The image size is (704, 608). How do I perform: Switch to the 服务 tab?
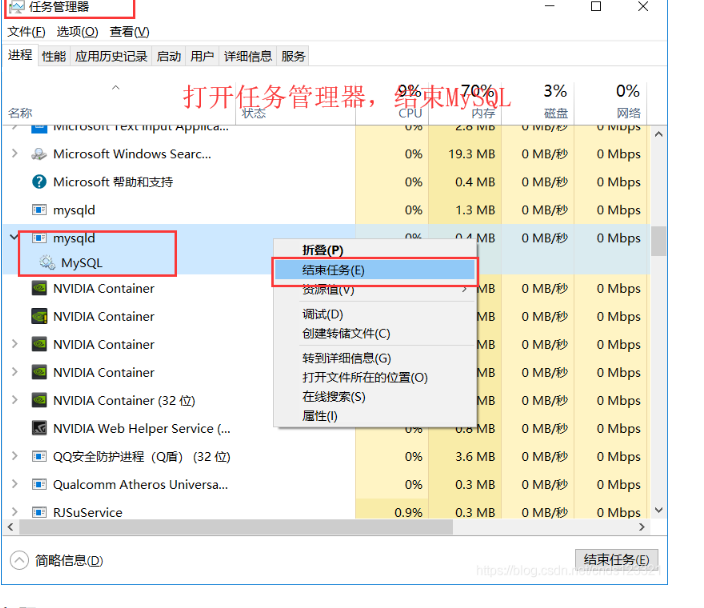[293, 56]
